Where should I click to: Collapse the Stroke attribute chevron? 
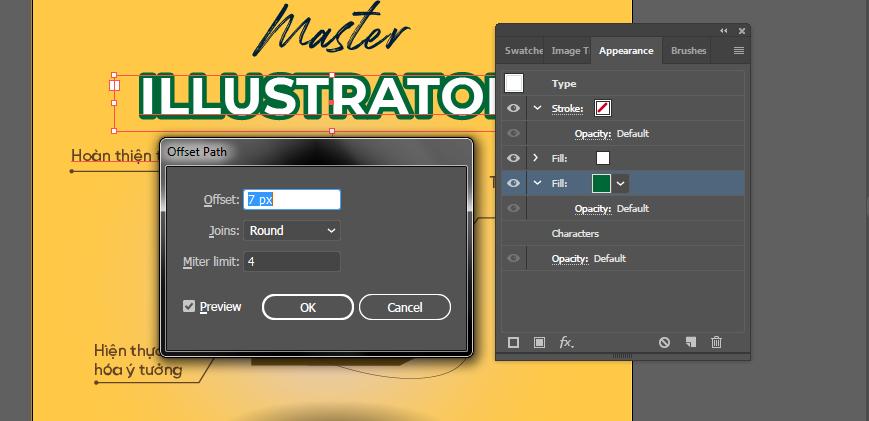click(537, 108)
